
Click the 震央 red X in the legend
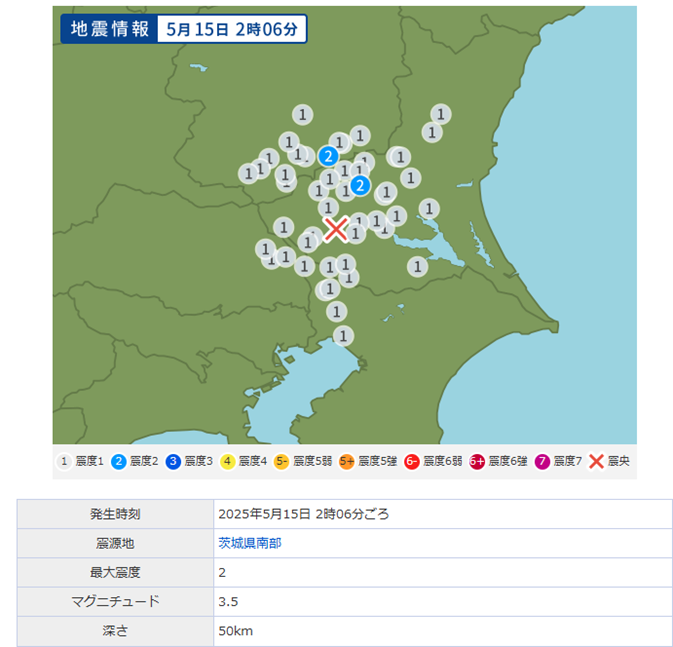tap(597, 461)
